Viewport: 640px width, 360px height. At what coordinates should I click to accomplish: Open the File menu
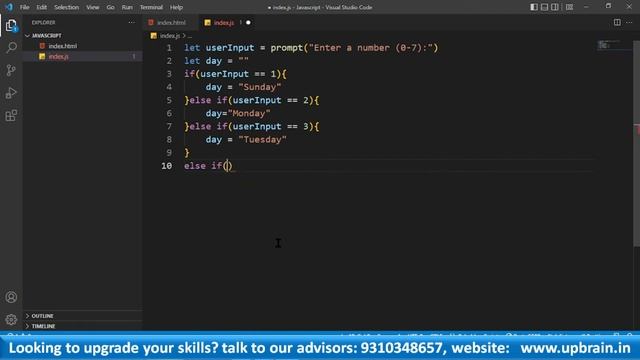[24, 7]
